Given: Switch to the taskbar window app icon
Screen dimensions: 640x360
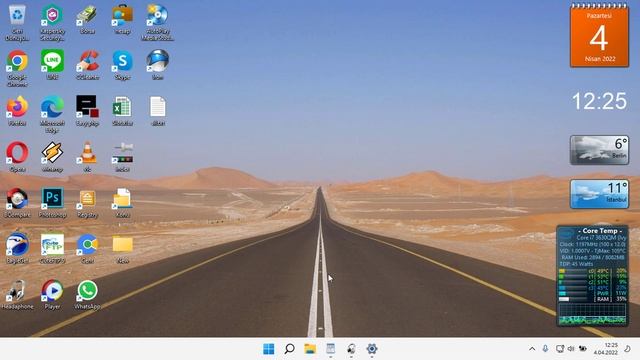Looking at the screenshot, I should click(x=331, y=349).
